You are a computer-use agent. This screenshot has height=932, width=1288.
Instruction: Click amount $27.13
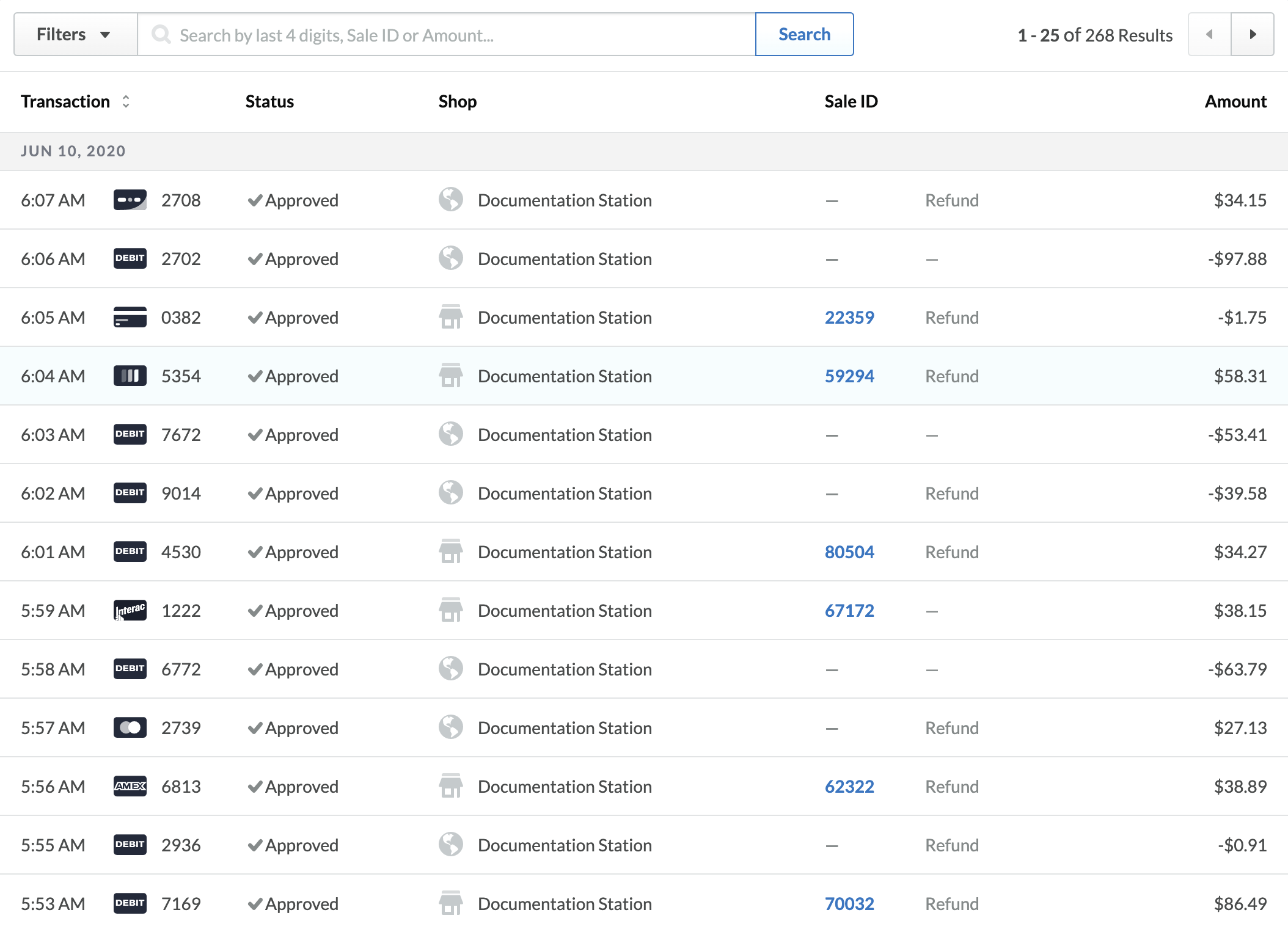pos(1240,728)
